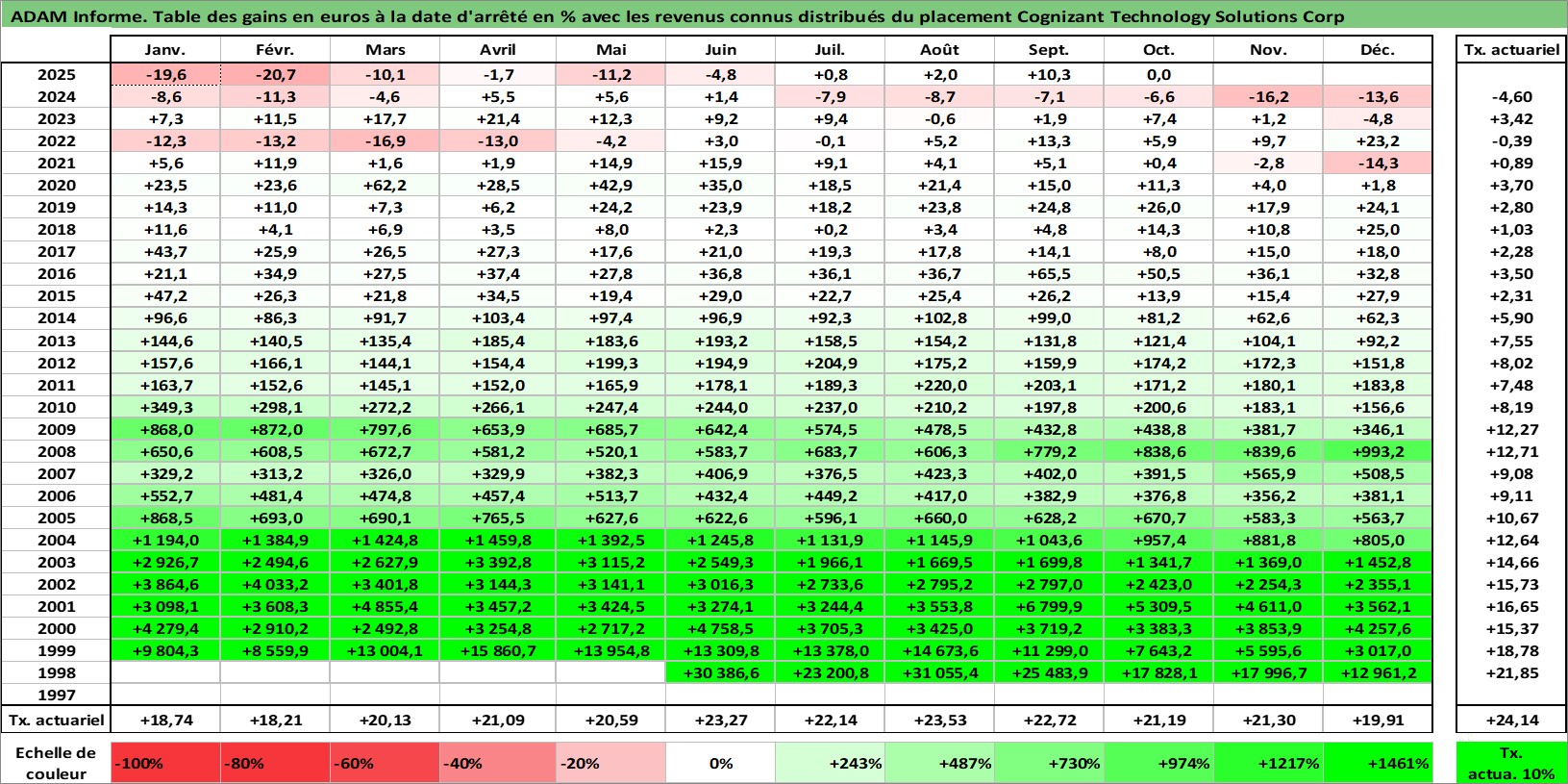1568x784 pixels.
Task: Select the 'Tx. actuariel' bottom row label
Action: 56,720
